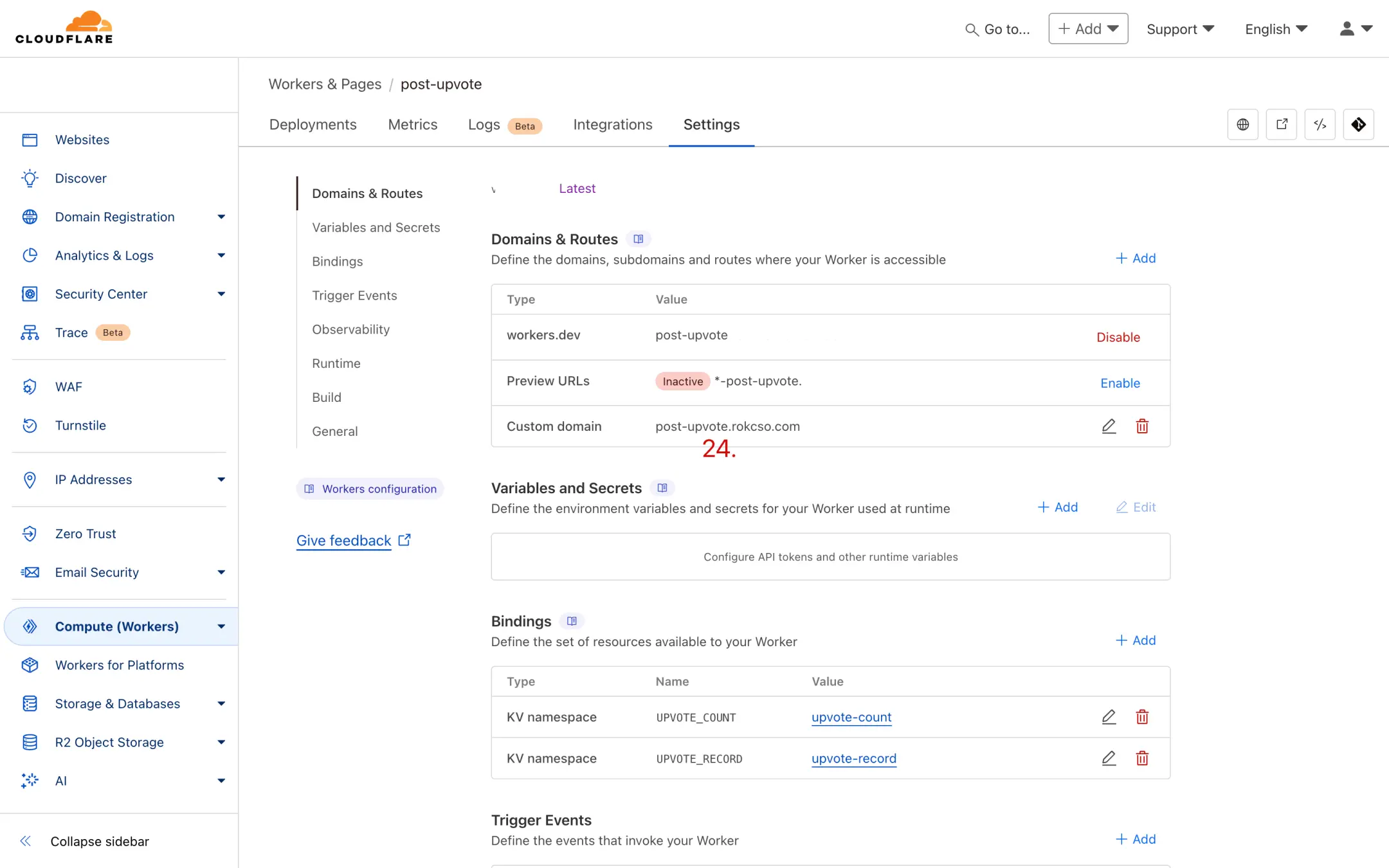Open the English language dropdown
Screen dimensions: 1389x868
coord(1276,29)
